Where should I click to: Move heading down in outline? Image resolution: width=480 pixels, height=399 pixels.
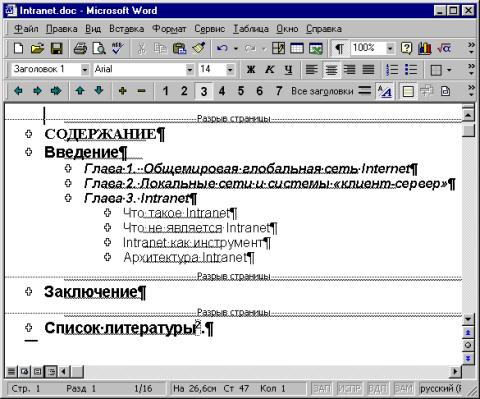tap(99, 90)
